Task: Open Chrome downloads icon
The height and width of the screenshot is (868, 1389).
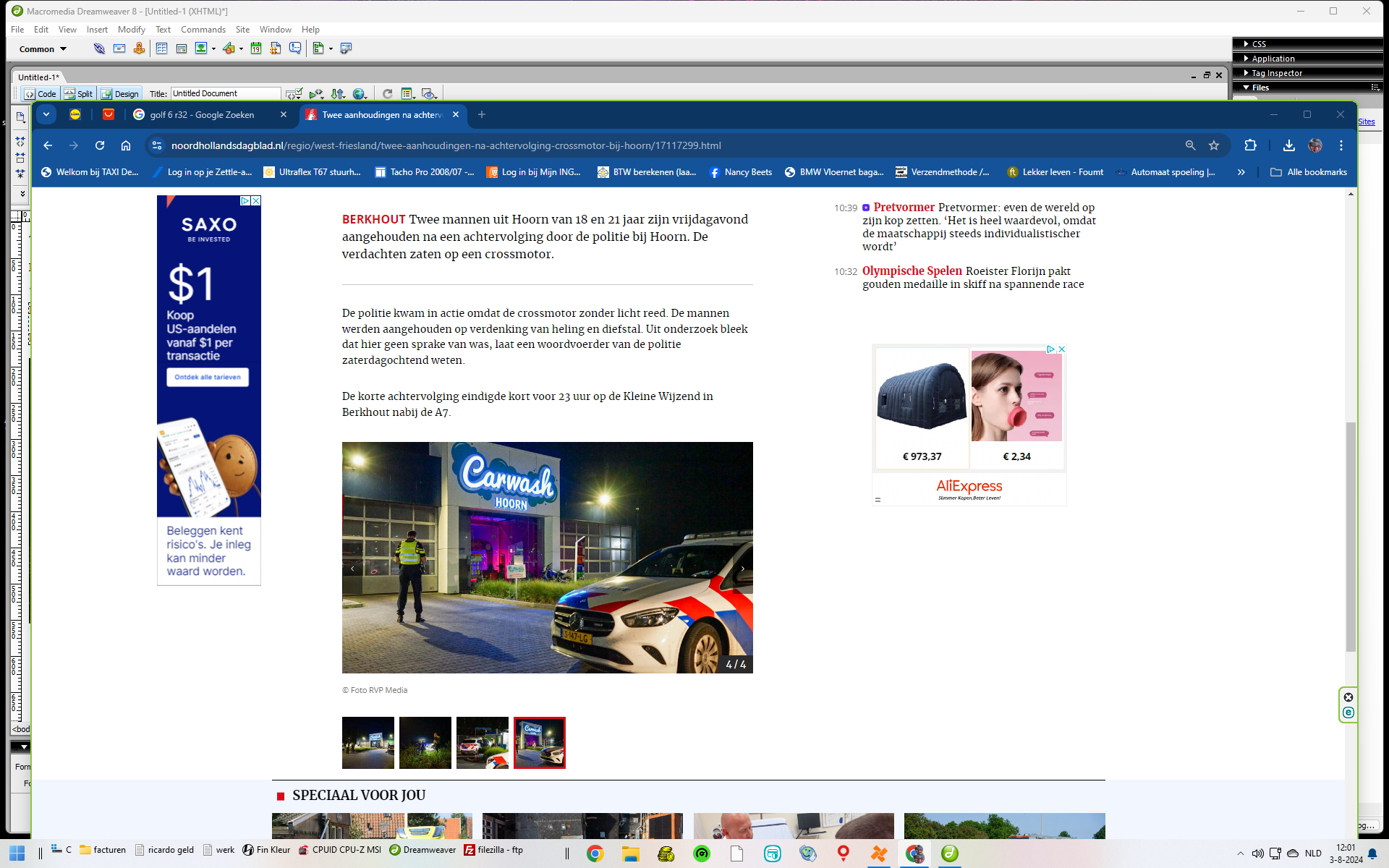Action: point(1288,145)
